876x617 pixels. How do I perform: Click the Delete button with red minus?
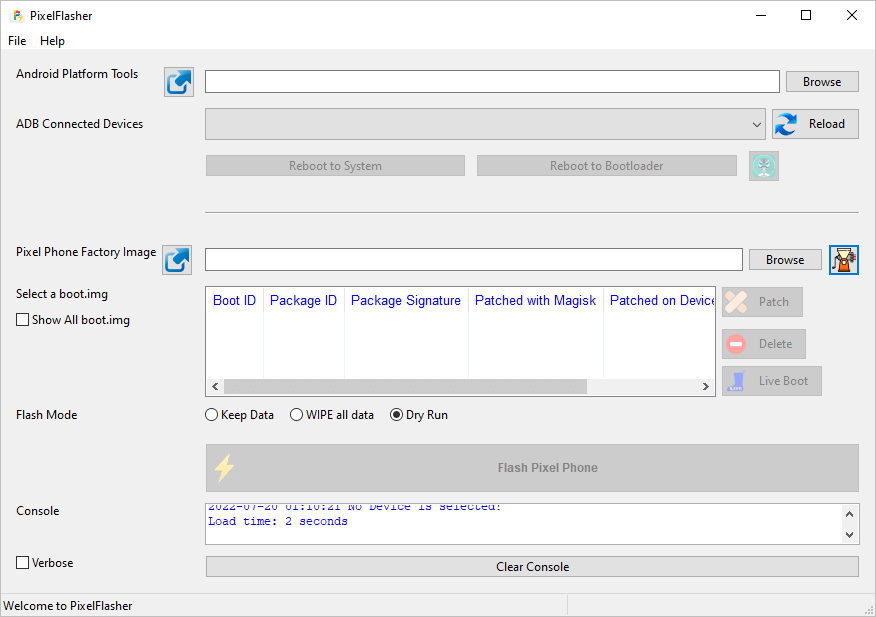point(764,344)
